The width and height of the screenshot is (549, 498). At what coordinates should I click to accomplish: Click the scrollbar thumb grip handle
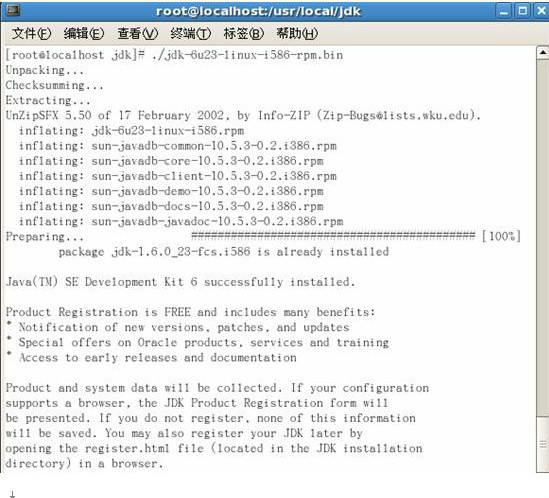[x=542, y=444]
